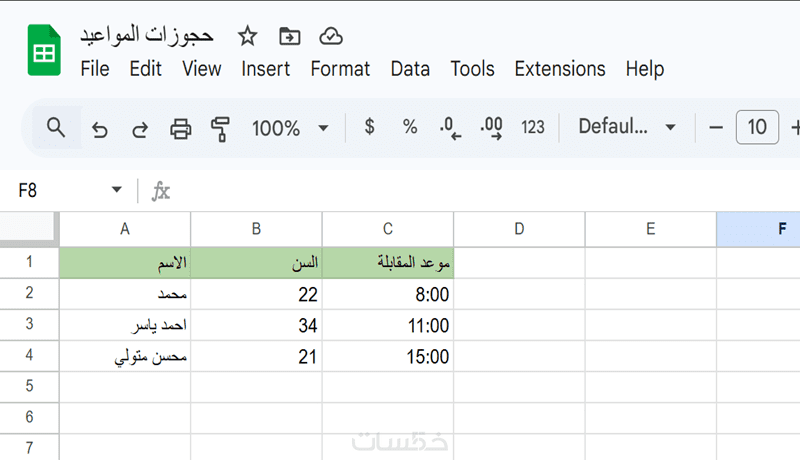
Task: Click the font size field showing 10
Action: [757, 127]
